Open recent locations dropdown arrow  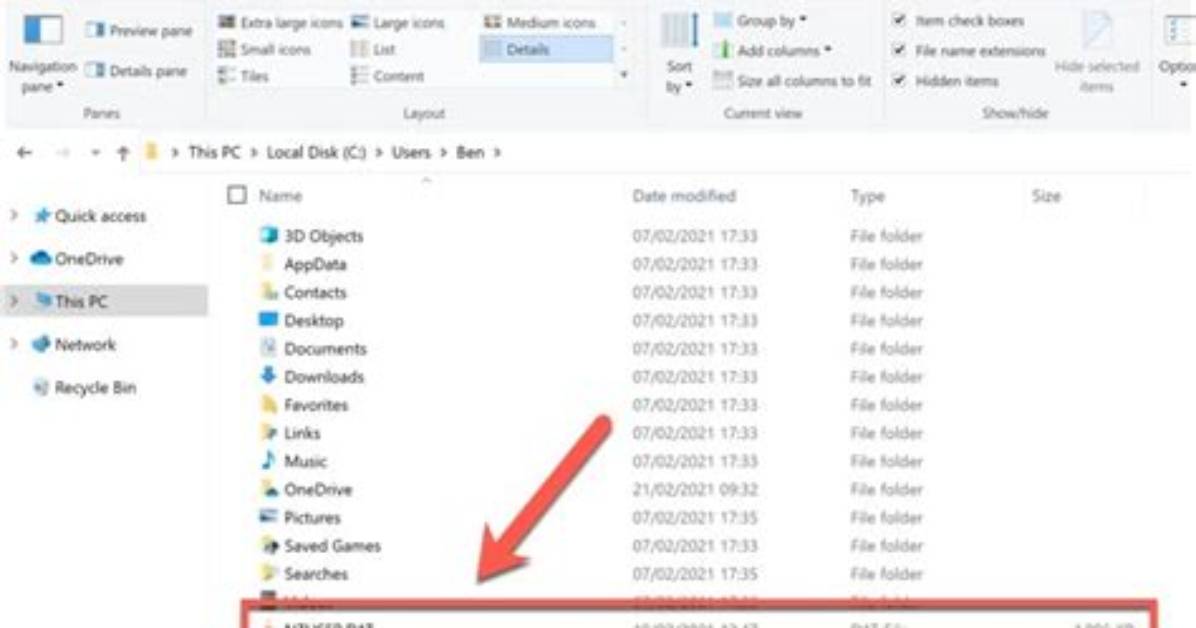[95, 153]
